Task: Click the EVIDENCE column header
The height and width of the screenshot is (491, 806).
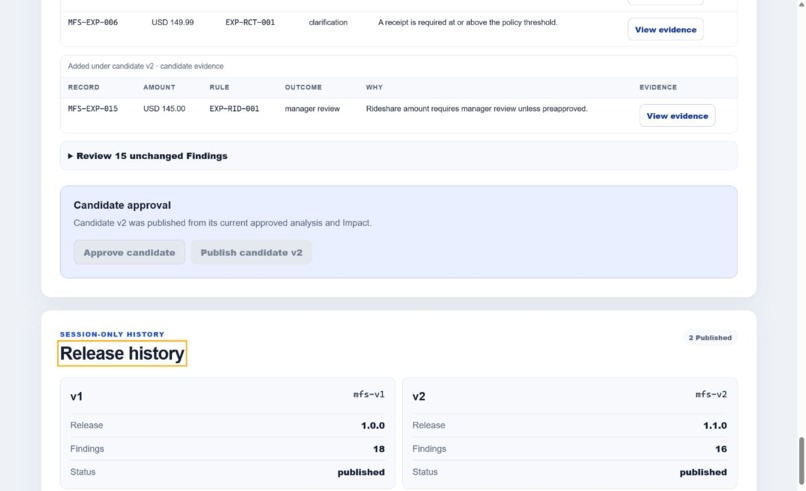Action: click(658, 87)
